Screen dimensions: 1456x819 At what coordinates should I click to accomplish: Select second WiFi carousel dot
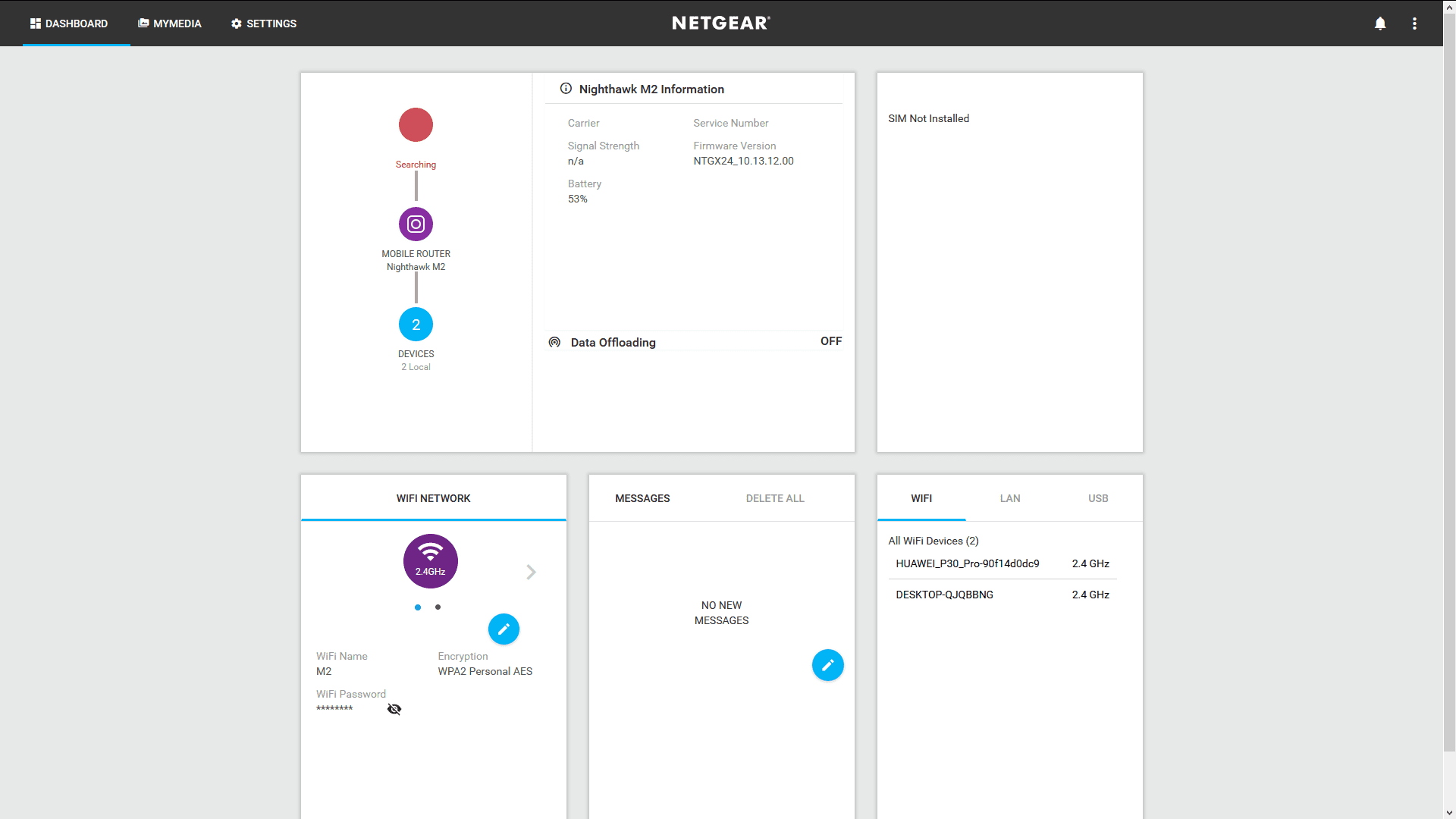pos(438,607)
